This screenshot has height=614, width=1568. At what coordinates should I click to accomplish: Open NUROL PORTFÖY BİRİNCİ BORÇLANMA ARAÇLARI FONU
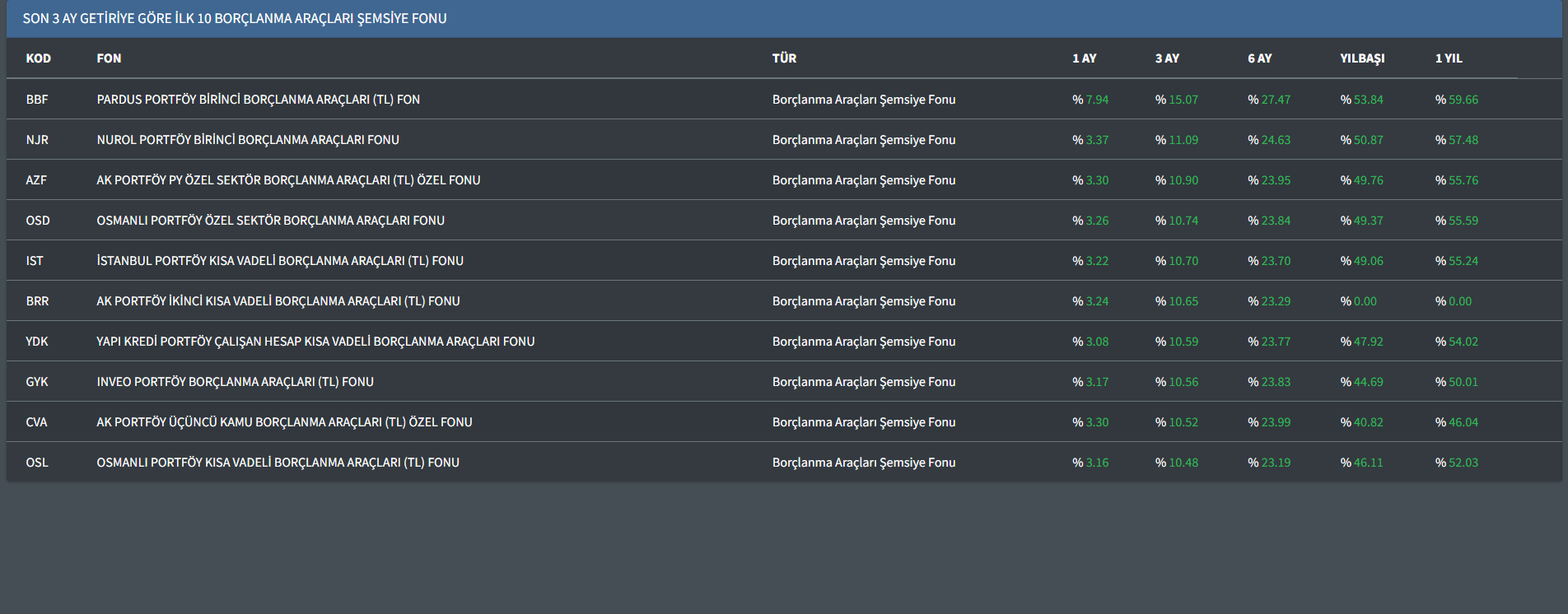pos(248,140)
